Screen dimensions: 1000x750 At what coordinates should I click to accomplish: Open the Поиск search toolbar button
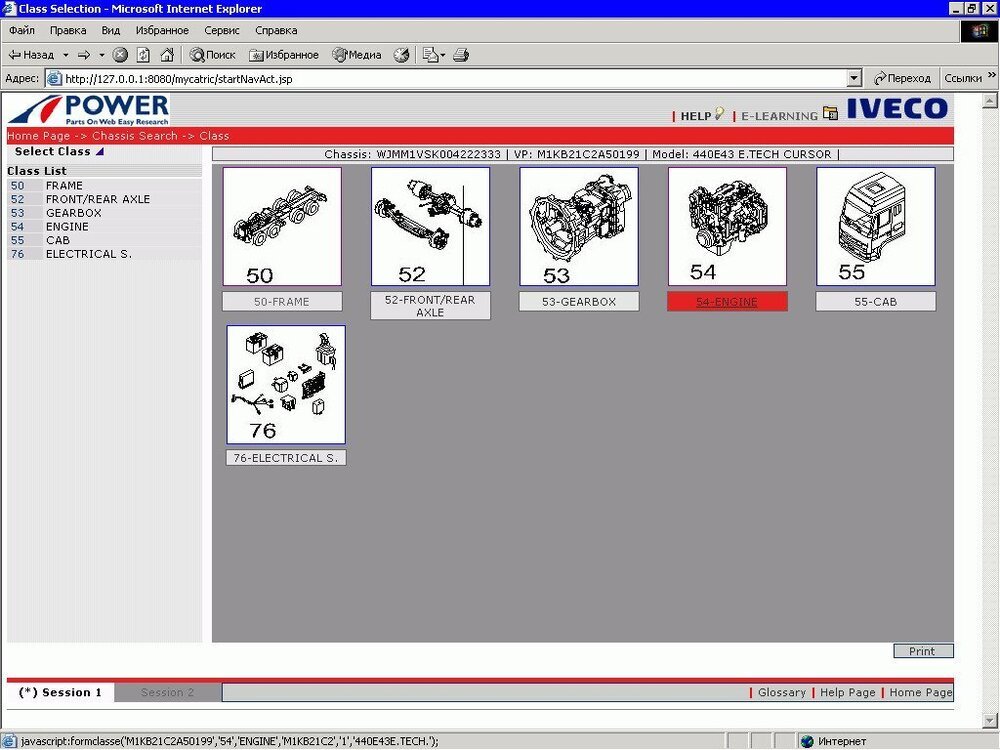pyautogui.click(x=213, y=55)
